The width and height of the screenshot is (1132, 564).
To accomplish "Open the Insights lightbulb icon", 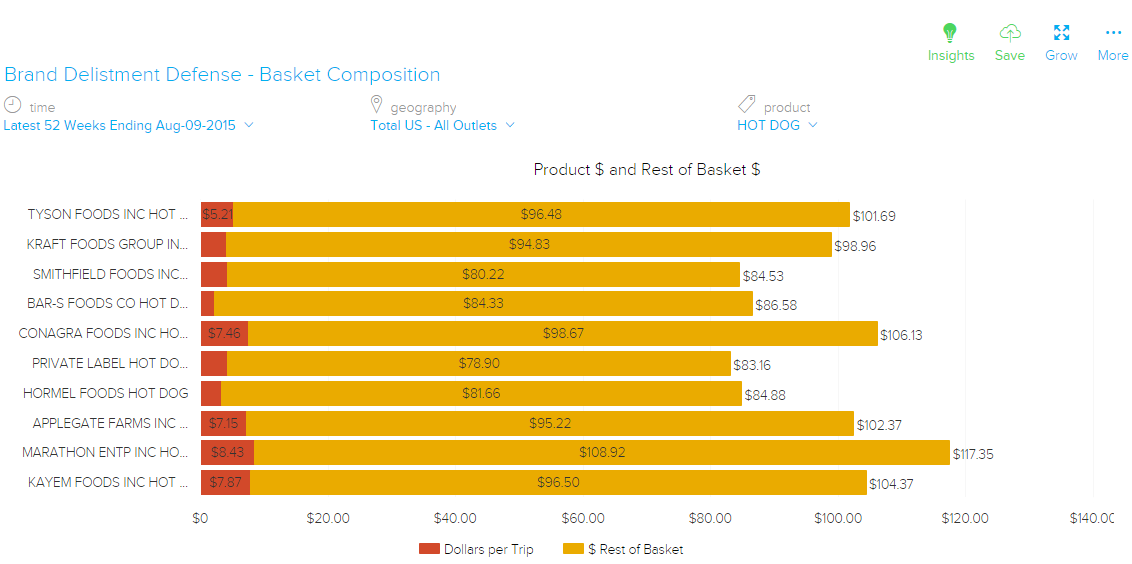I will (950, 33).
